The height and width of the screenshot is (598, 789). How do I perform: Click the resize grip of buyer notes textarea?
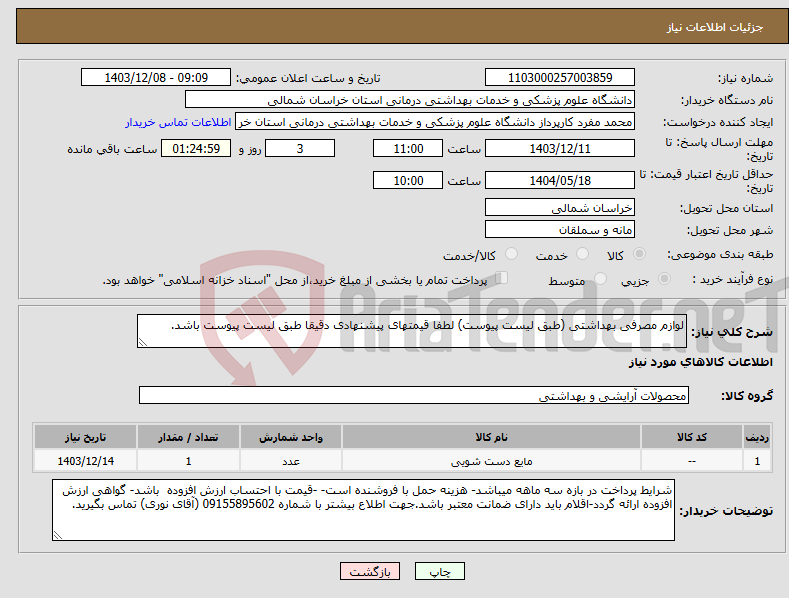(x=58, y=535)
